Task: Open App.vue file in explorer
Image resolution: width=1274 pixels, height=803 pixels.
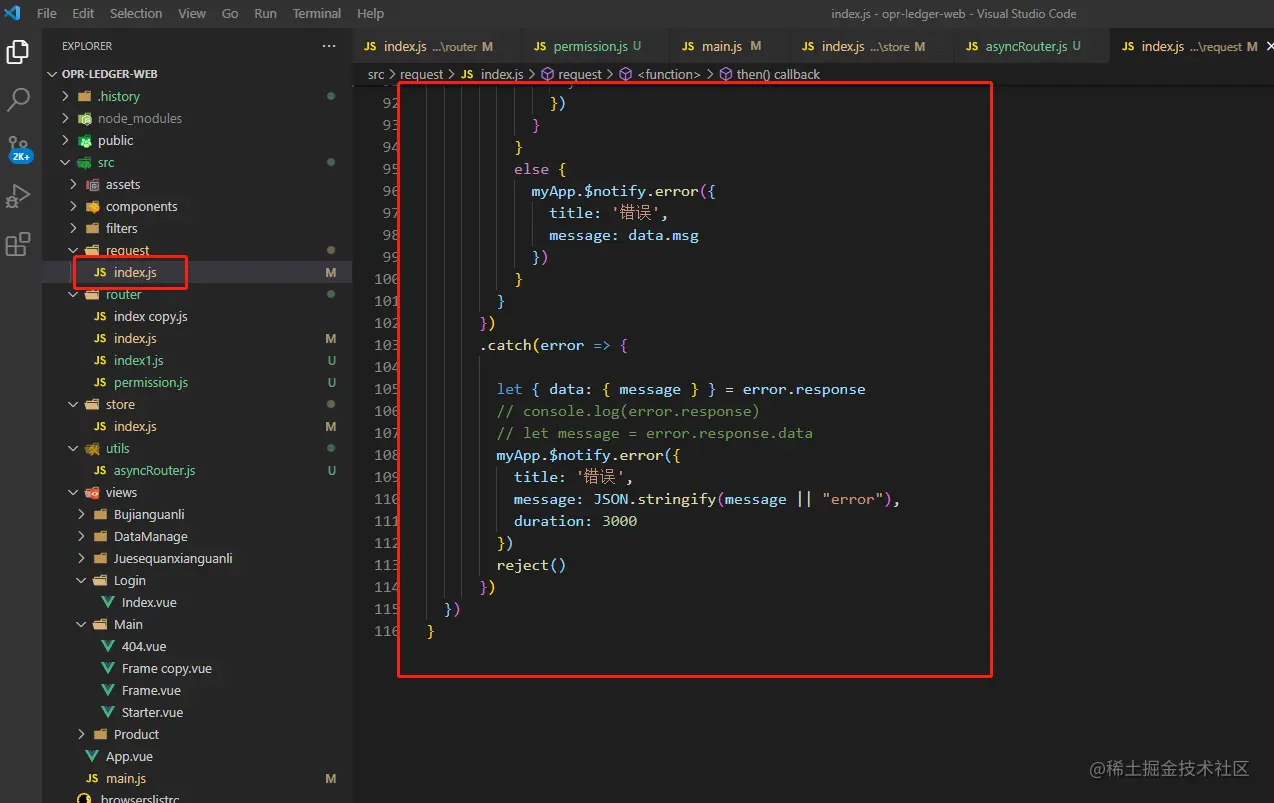Action: pyautogui.click(x=129, y=756)
